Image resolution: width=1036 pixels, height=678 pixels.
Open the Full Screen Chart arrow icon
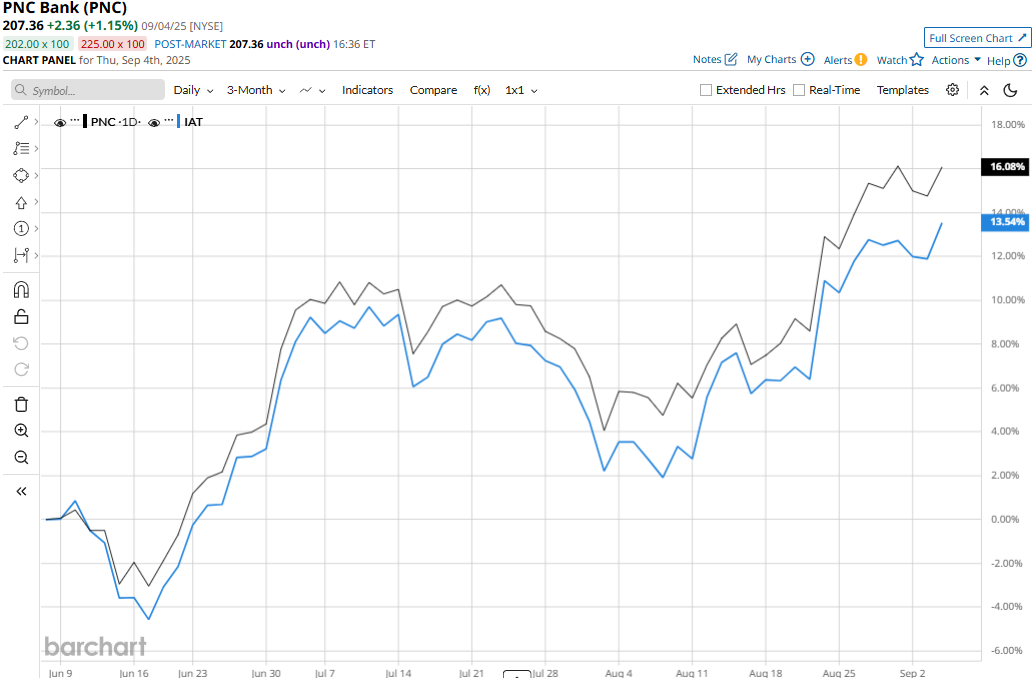(1022, 38)
